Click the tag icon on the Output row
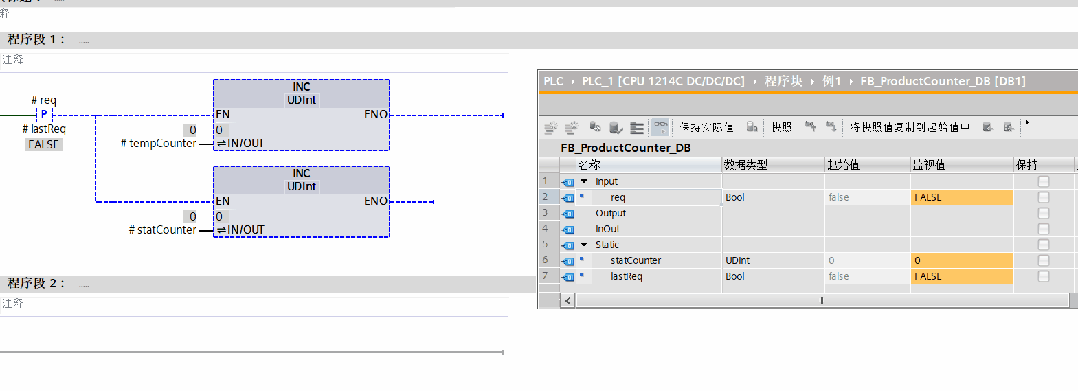The image size is (1078, 391). [x=568, y=214]
